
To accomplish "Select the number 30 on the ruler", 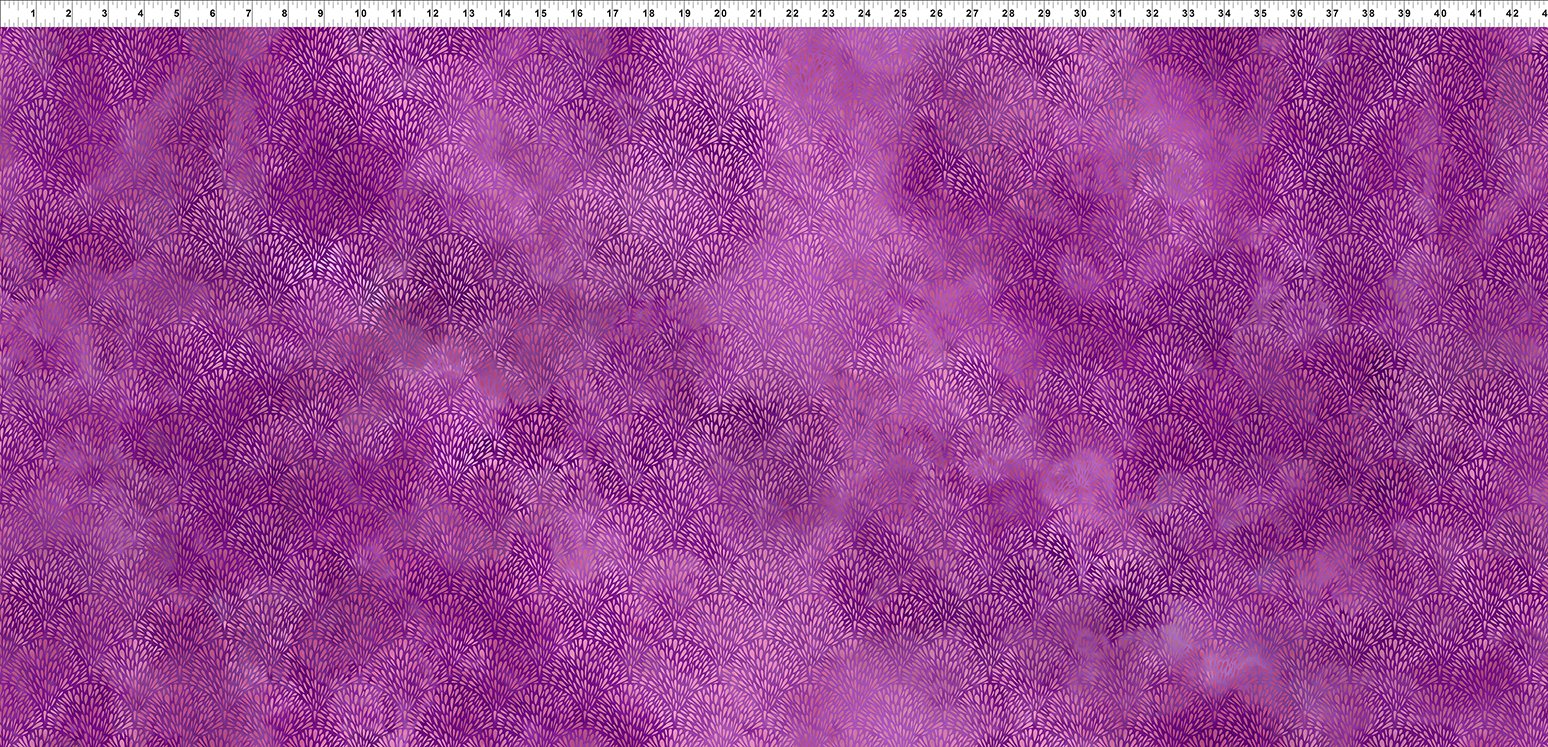I will 1080,14.
